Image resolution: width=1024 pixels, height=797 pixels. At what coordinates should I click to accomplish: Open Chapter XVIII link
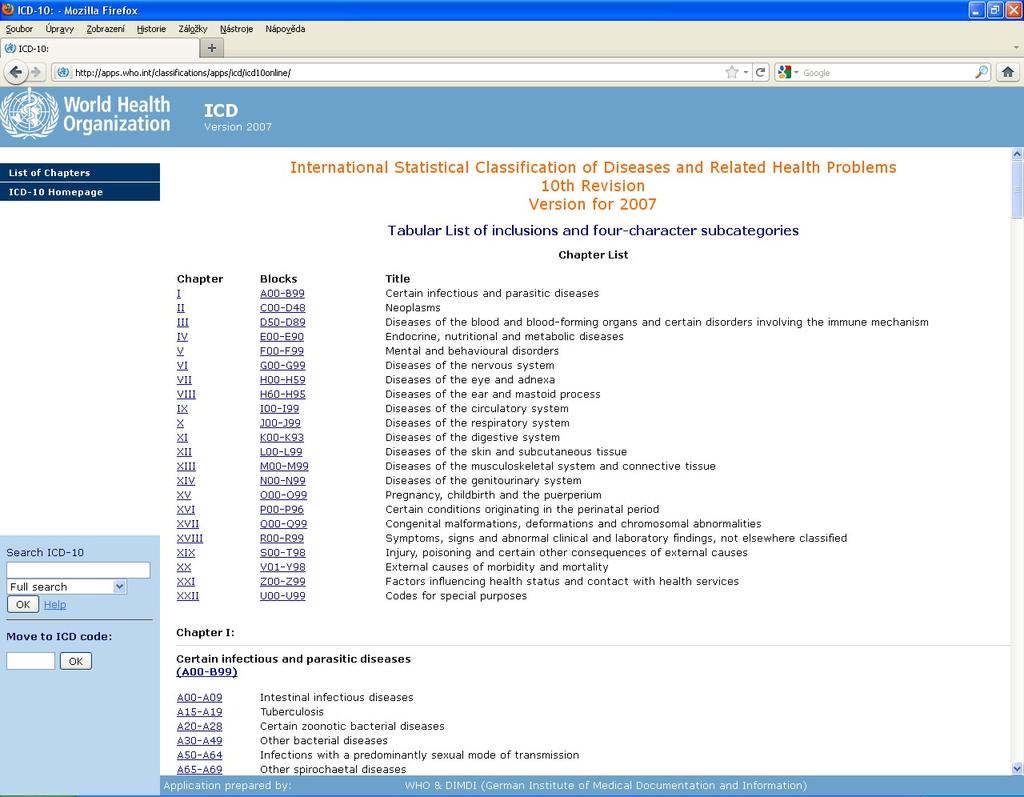tap(190, 538)
